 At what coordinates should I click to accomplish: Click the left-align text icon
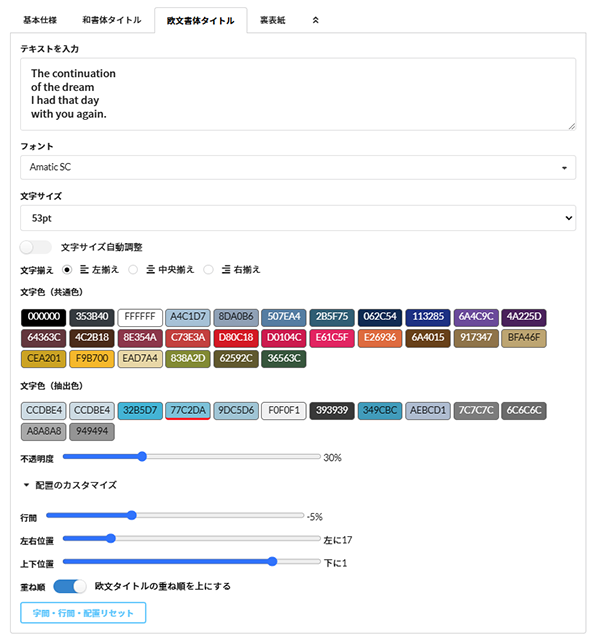coord(84,269)
